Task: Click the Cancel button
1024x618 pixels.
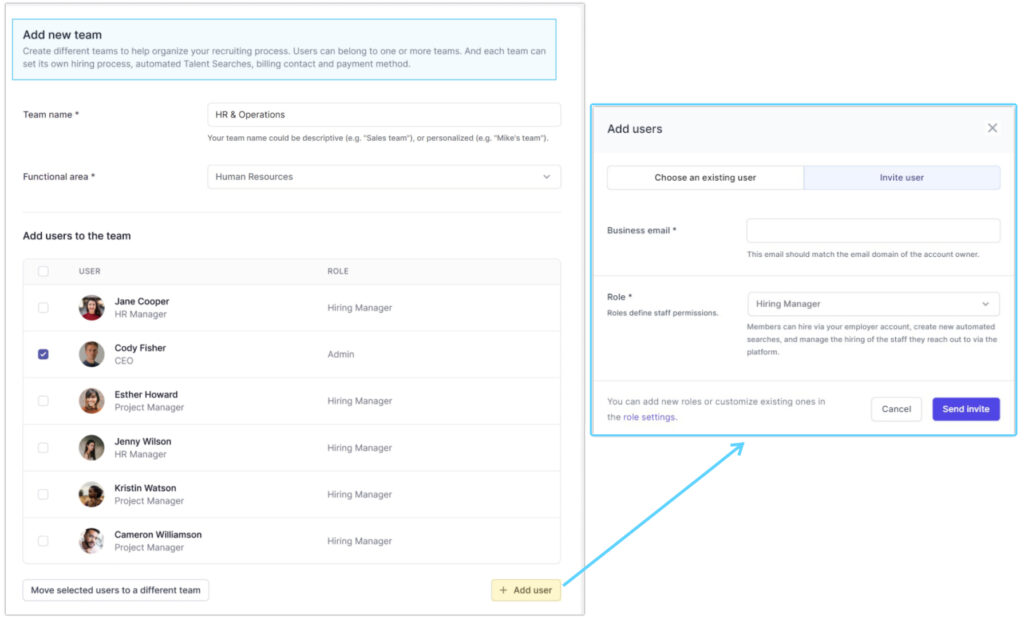Action: tap(896, 409)
